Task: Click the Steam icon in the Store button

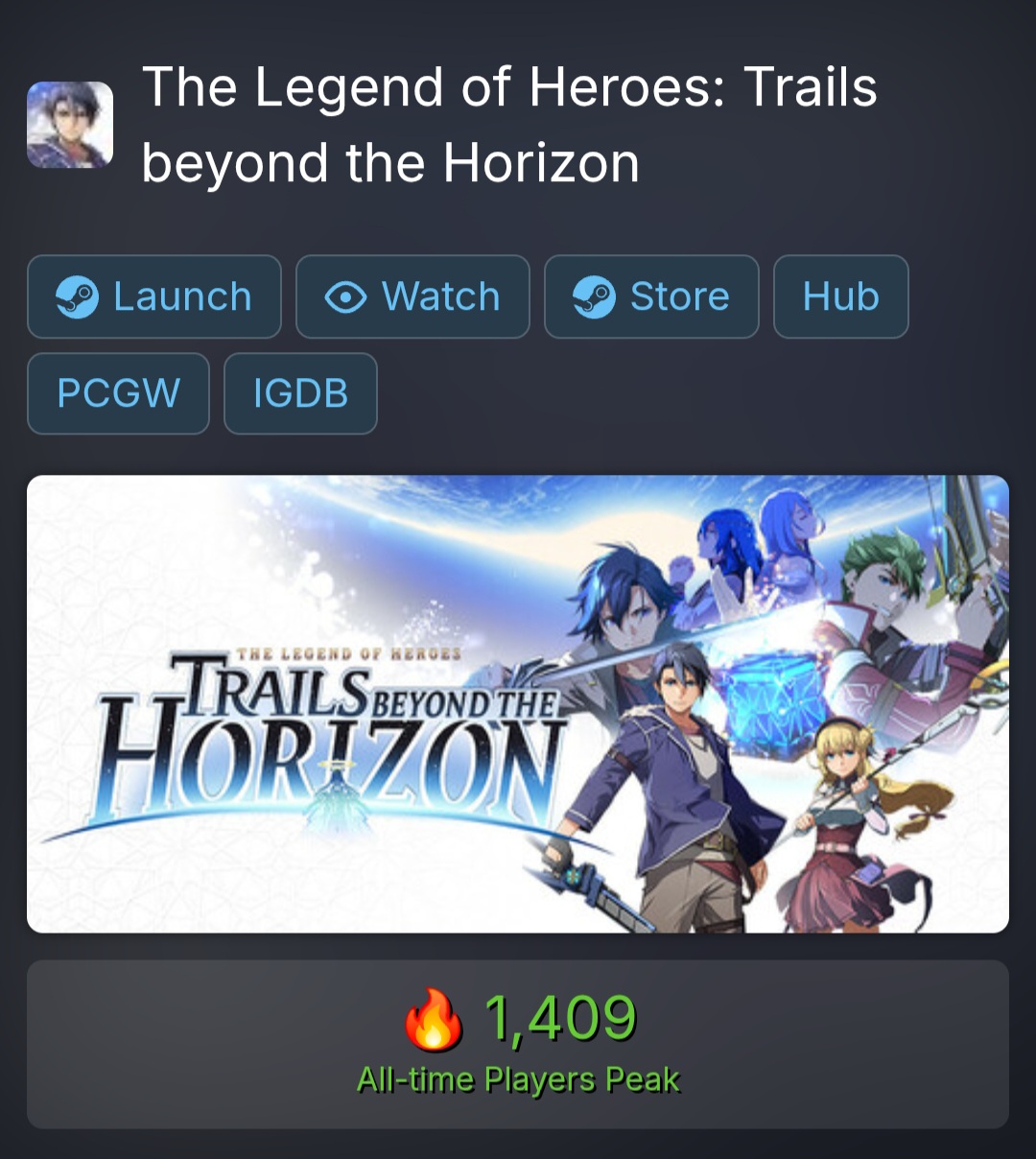Action: coord(595,296)
